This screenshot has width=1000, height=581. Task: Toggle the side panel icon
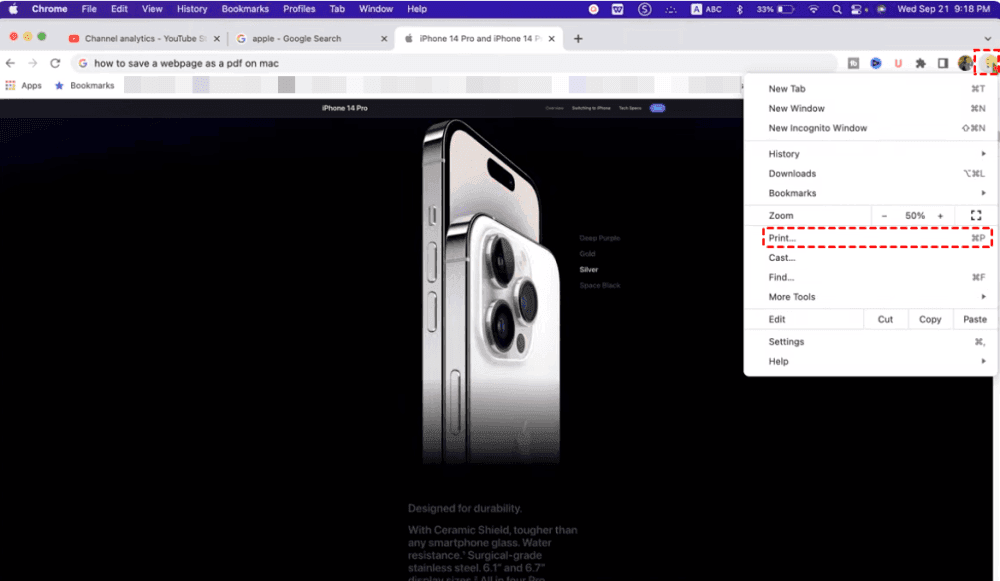(x=943, y=63)
